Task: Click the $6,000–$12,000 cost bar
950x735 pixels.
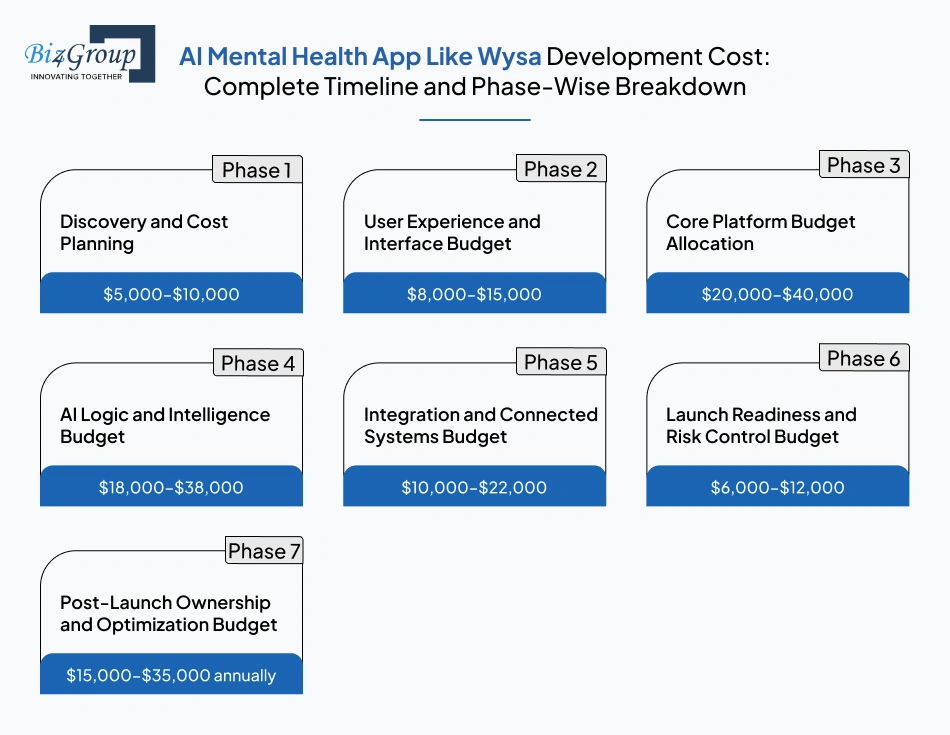Action: click(777, 487)
